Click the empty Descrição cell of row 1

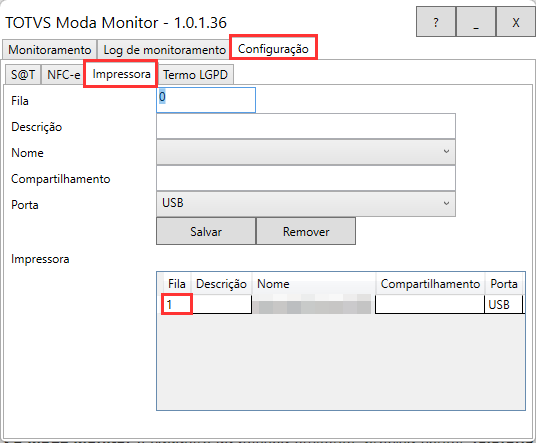[222, 304]
